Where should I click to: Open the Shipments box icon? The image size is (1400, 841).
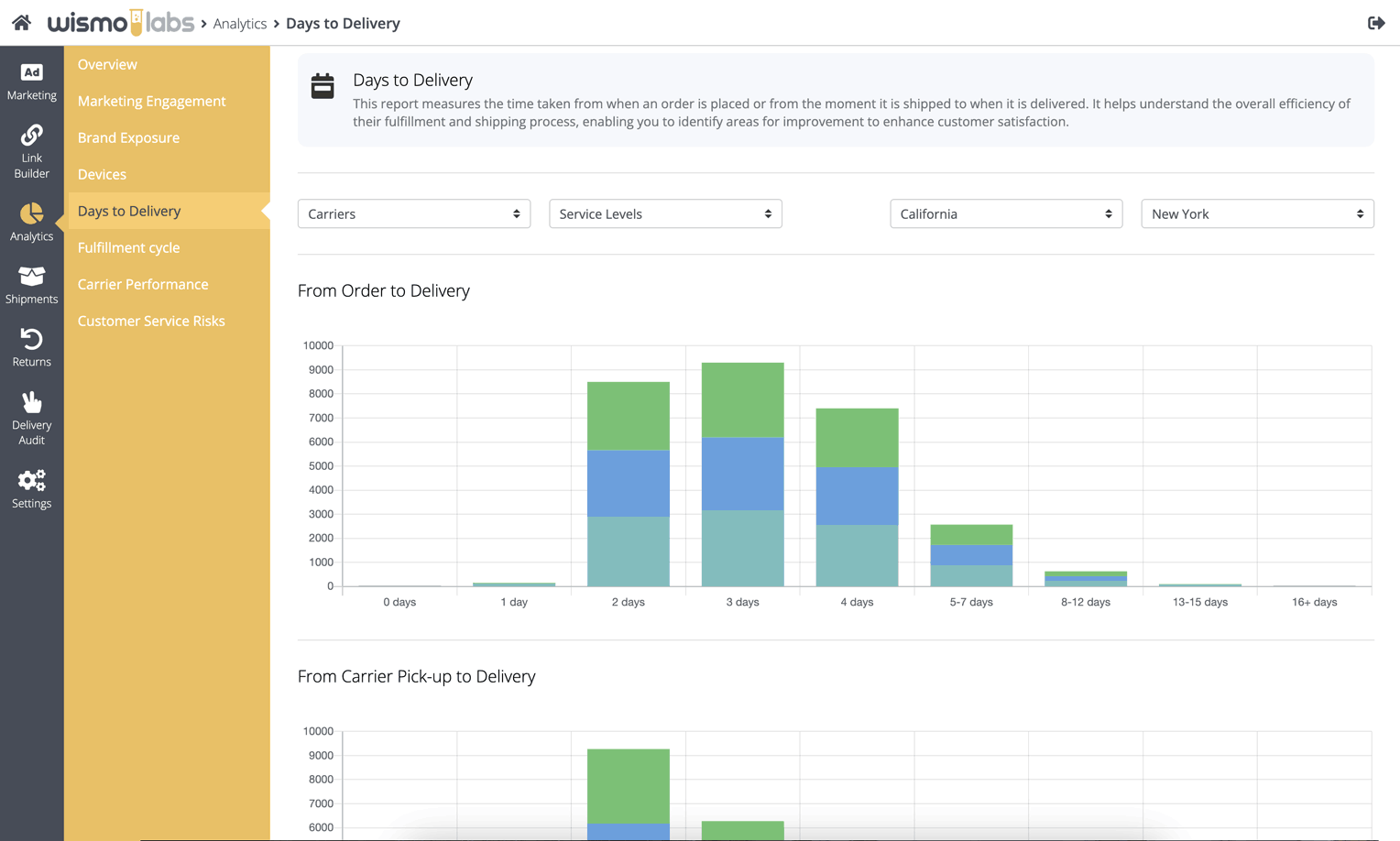pyautogui.click(x=32, y=276)
